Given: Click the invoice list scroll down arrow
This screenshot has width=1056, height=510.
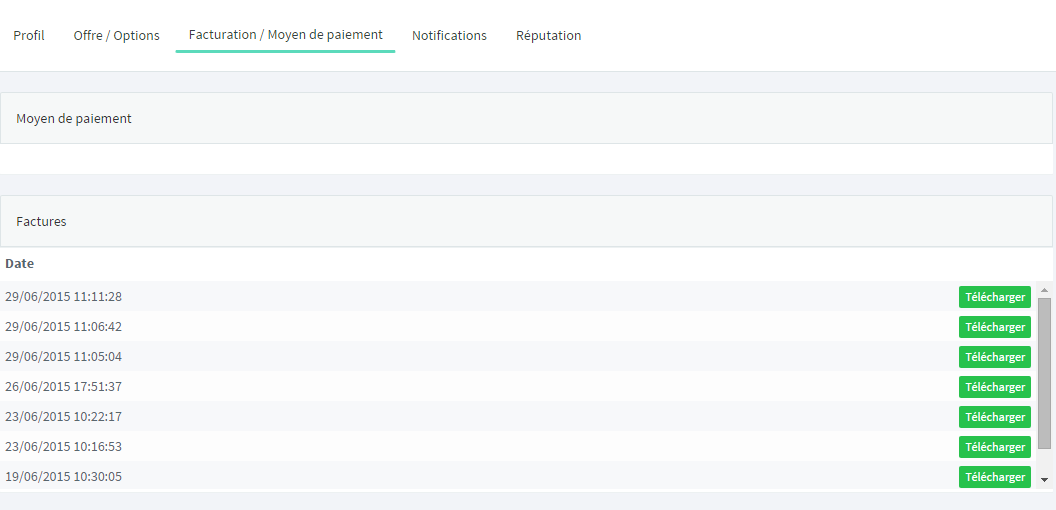Looking at the screenshot, I should click(x=1045, y=480).
